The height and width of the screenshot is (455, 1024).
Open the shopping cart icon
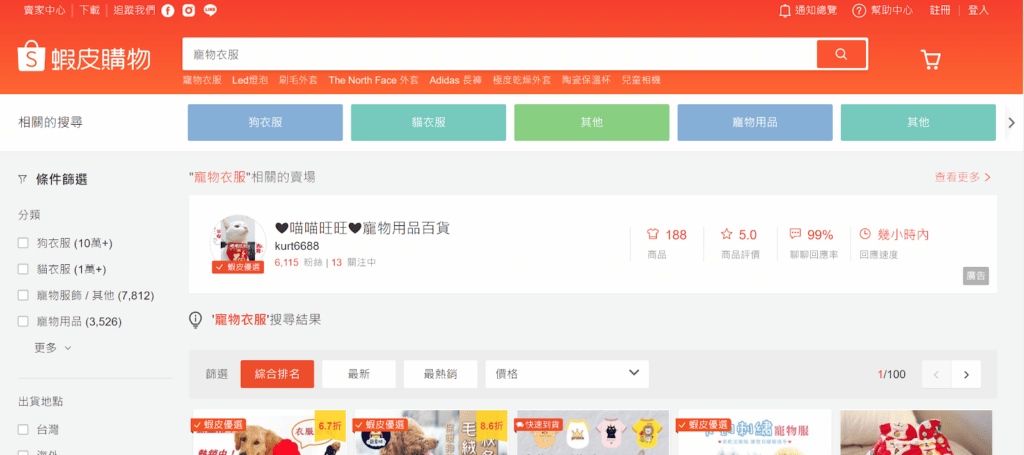(x=931, y=60)
